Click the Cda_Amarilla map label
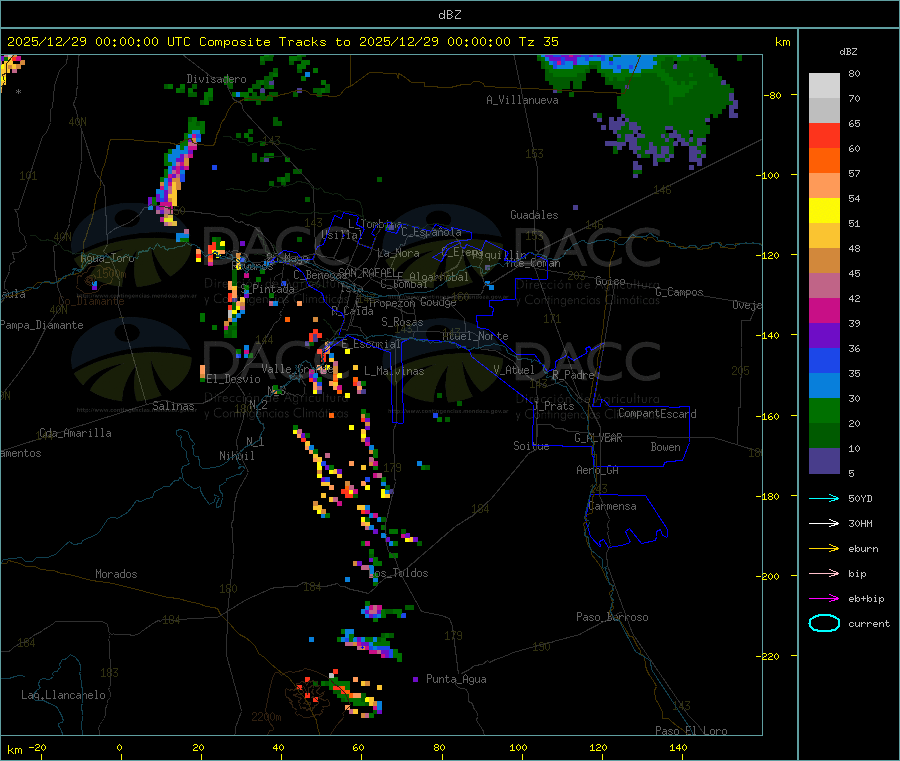This screenshot has height=761, width=900. pyautogui.click(x=75, y=433)
